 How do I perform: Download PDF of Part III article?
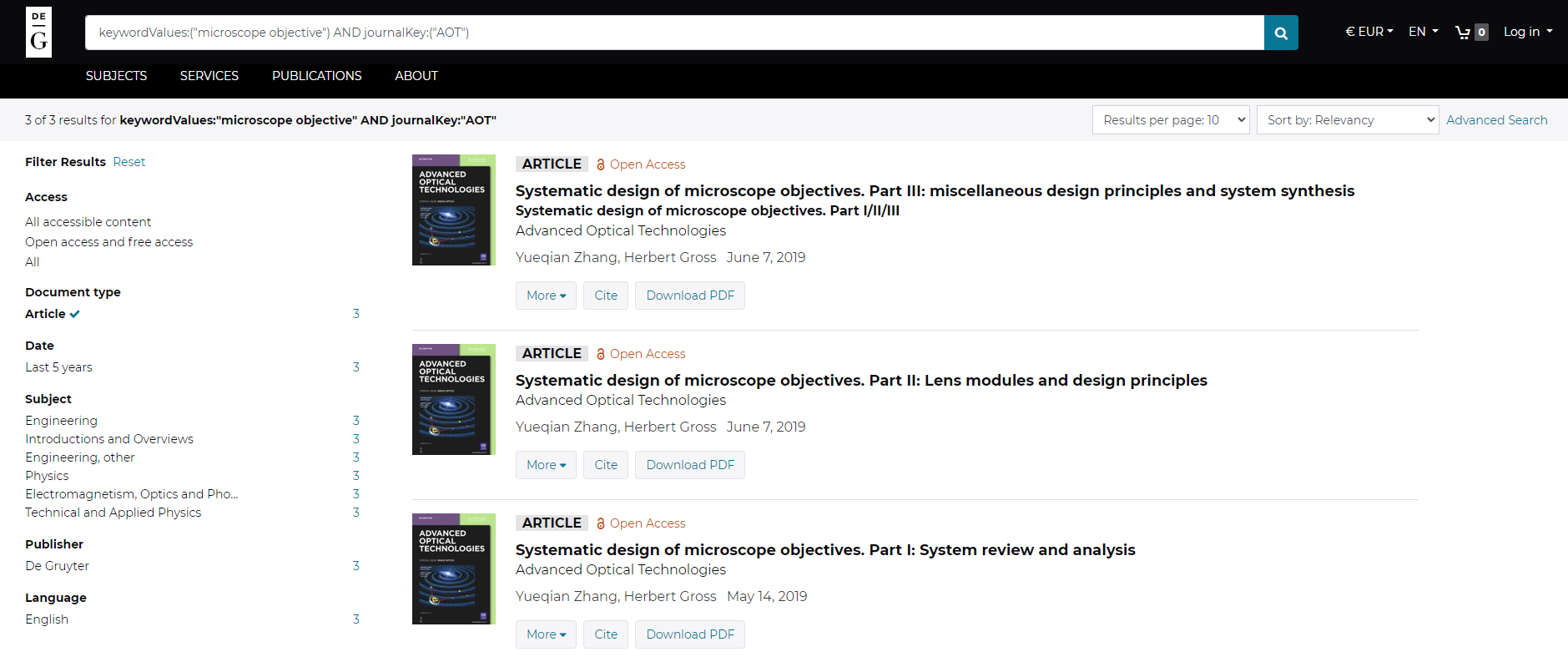[690, 296]
